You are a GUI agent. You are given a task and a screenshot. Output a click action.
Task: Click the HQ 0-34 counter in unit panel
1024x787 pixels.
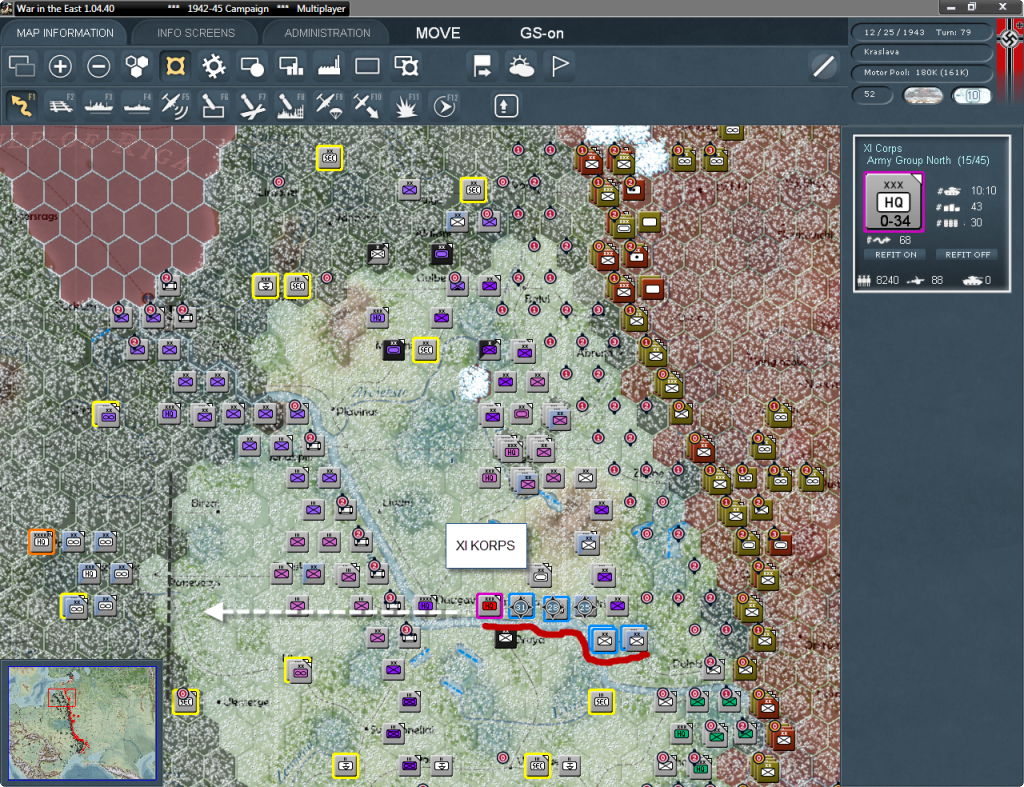coord(893,202)
